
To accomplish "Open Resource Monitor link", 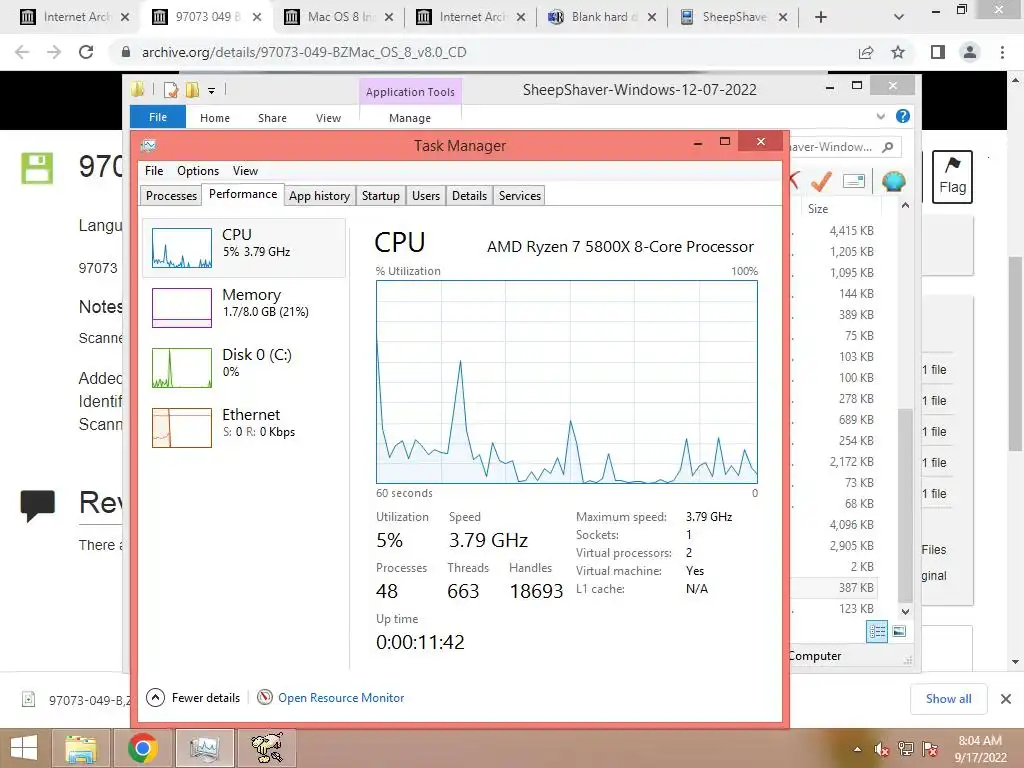I will pos(341,697).
